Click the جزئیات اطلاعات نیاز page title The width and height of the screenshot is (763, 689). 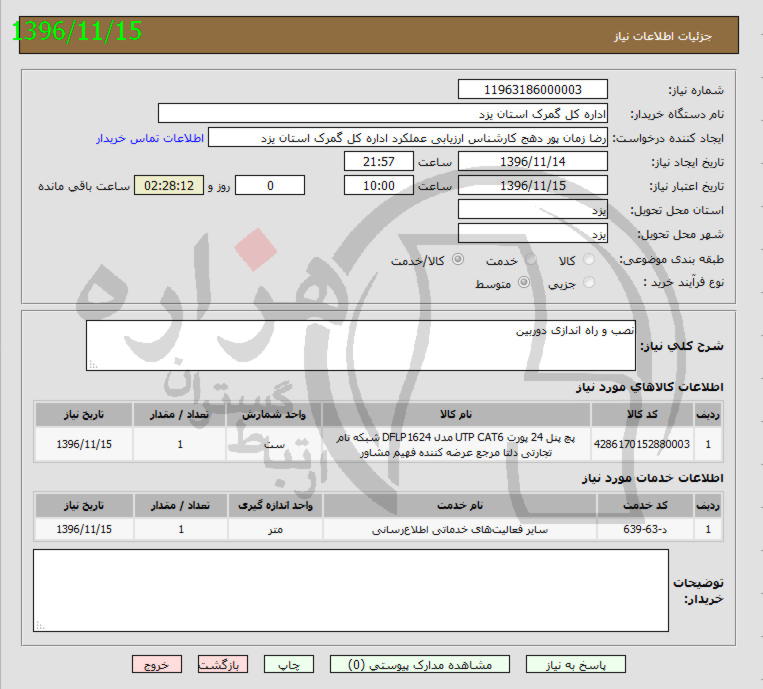[663, 36]
